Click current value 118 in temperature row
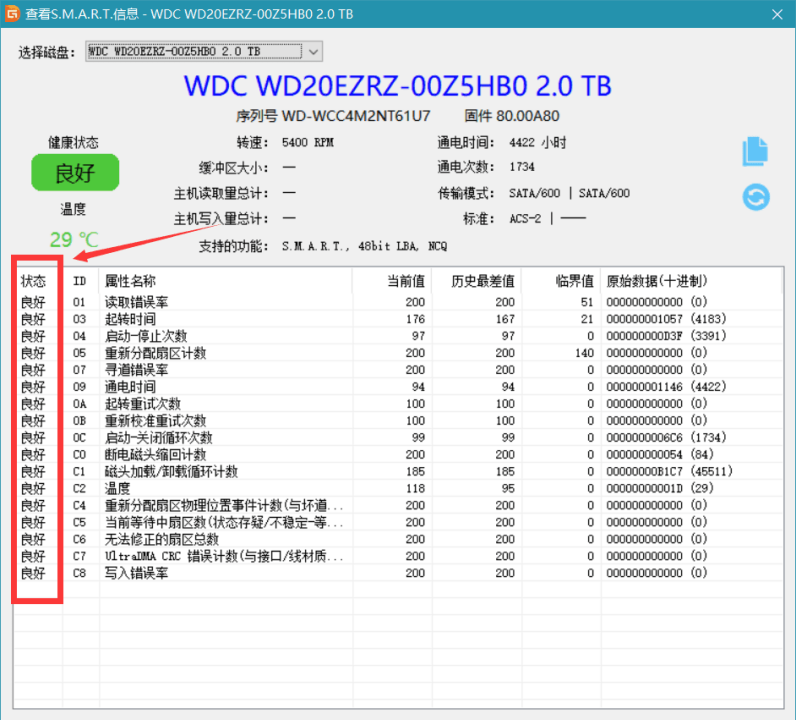Viewport: 796px width, 720px height. pyautogui.click(x=415, y=488)
